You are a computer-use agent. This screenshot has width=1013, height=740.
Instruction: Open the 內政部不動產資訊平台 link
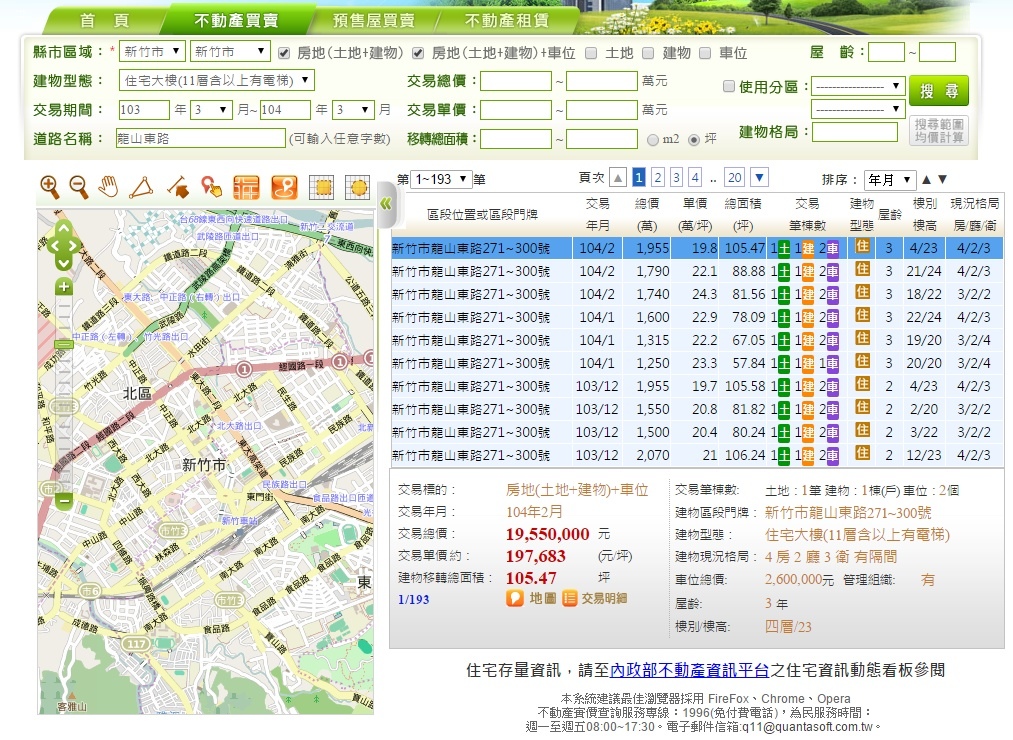(x=689, y=670)
